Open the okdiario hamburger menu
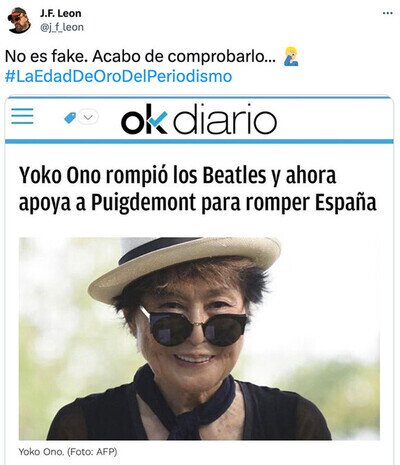 point(22,116)
